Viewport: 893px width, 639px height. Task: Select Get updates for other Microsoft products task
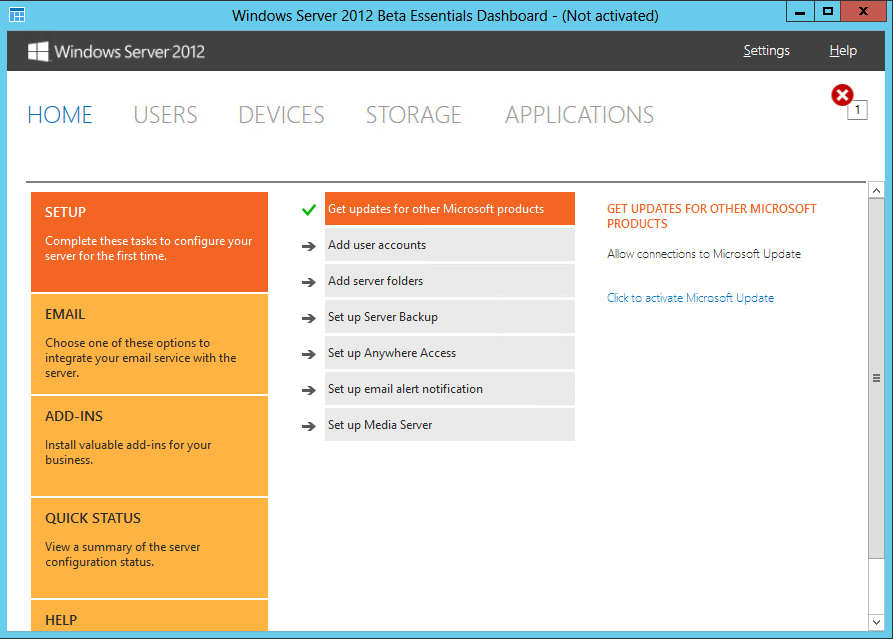tap(450, 208)
